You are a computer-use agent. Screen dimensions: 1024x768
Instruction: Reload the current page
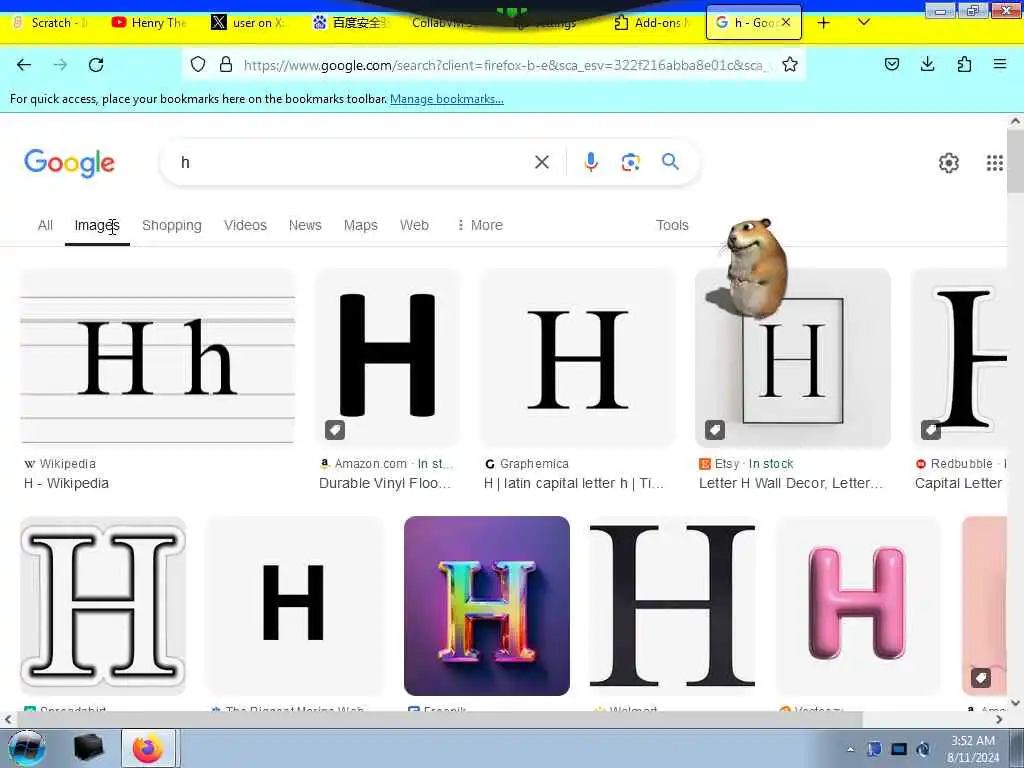pos(96,65)
